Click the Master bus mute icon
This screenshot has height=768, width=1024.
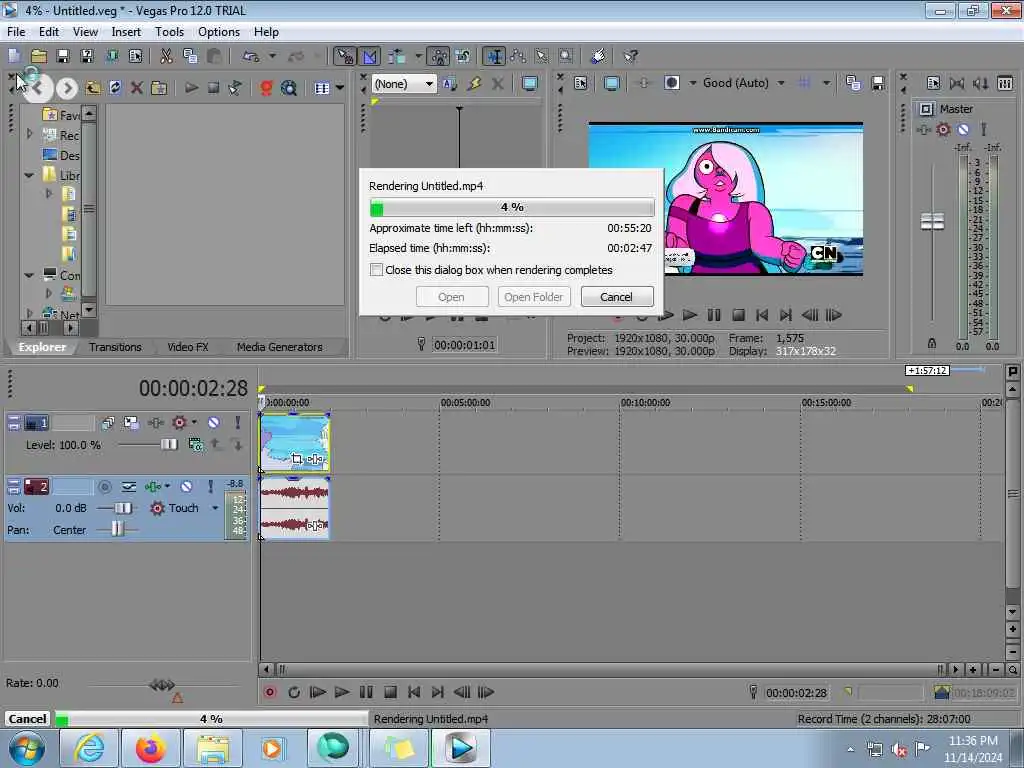(x=963, y=129)
